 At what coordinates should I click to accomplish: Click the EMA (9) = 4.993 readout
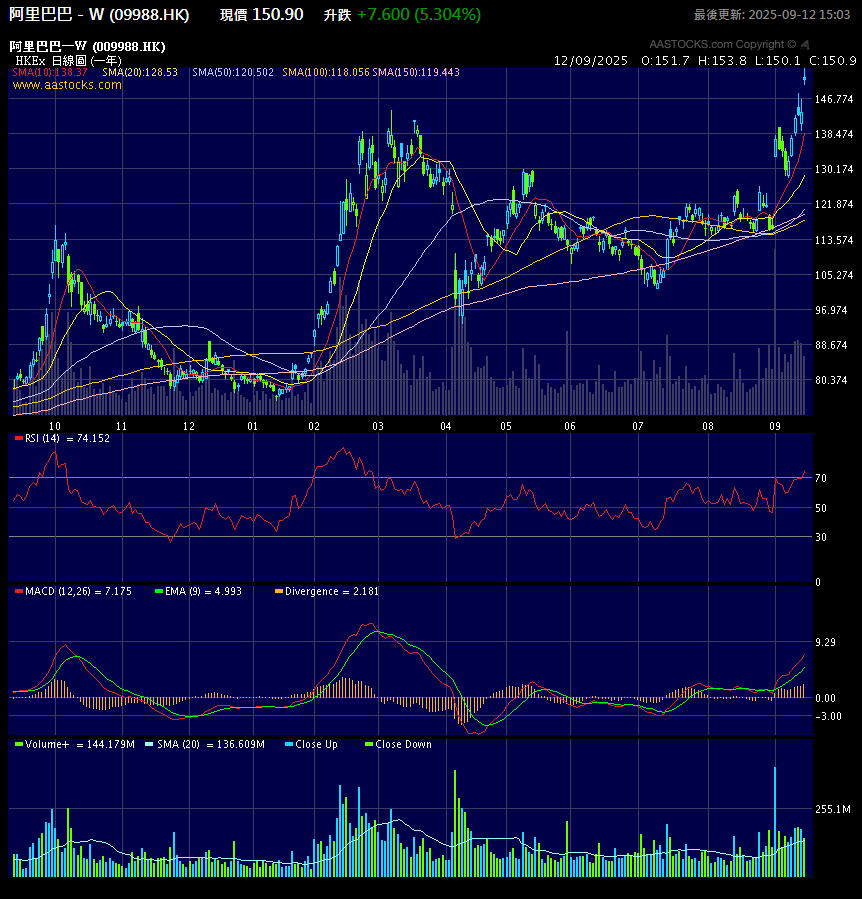pos(204,591)
